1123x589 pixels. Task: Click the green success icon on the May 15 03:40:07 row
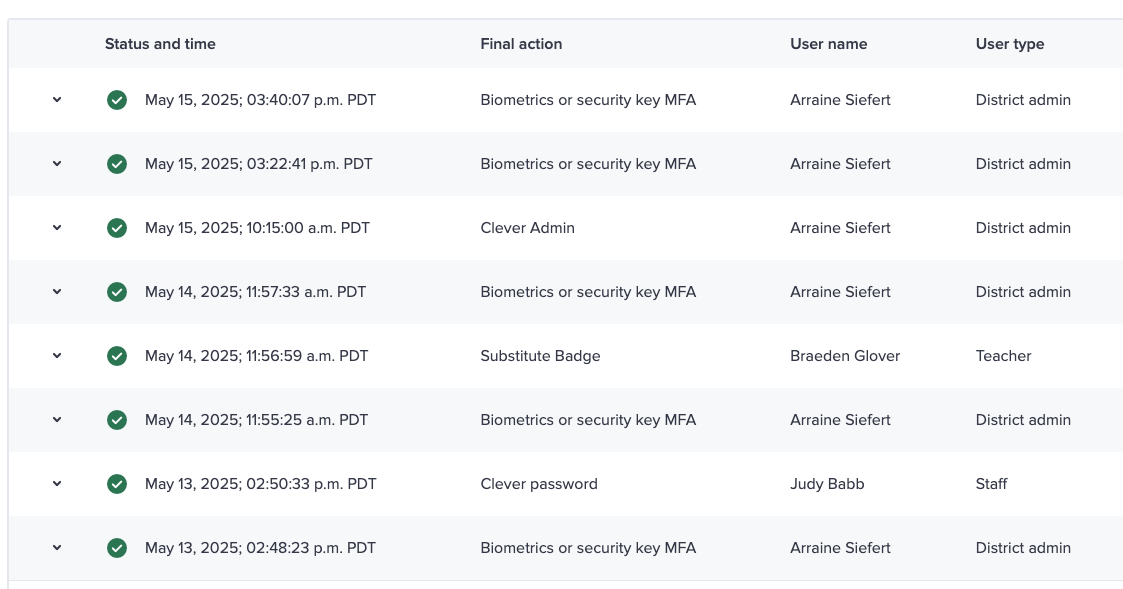click(x=117, y=100)
